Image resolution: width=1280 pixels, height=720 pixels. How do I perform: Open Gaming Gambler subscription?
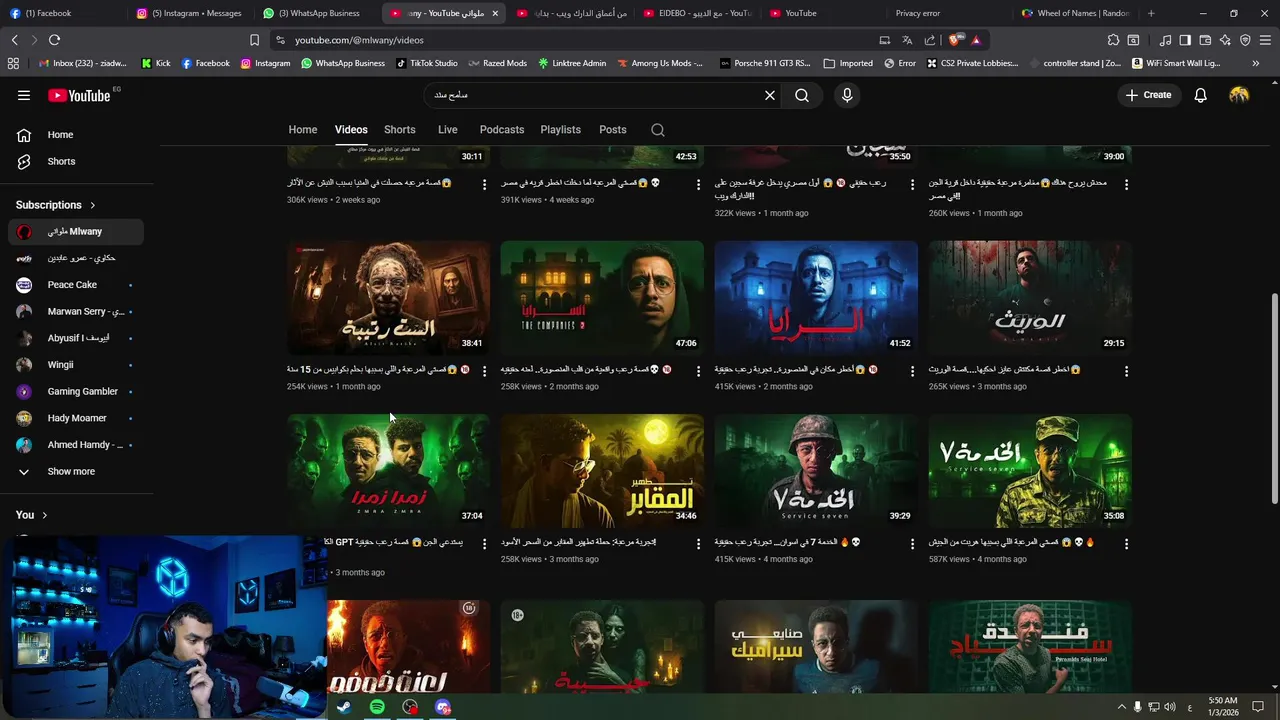click(x=76, y=391)
